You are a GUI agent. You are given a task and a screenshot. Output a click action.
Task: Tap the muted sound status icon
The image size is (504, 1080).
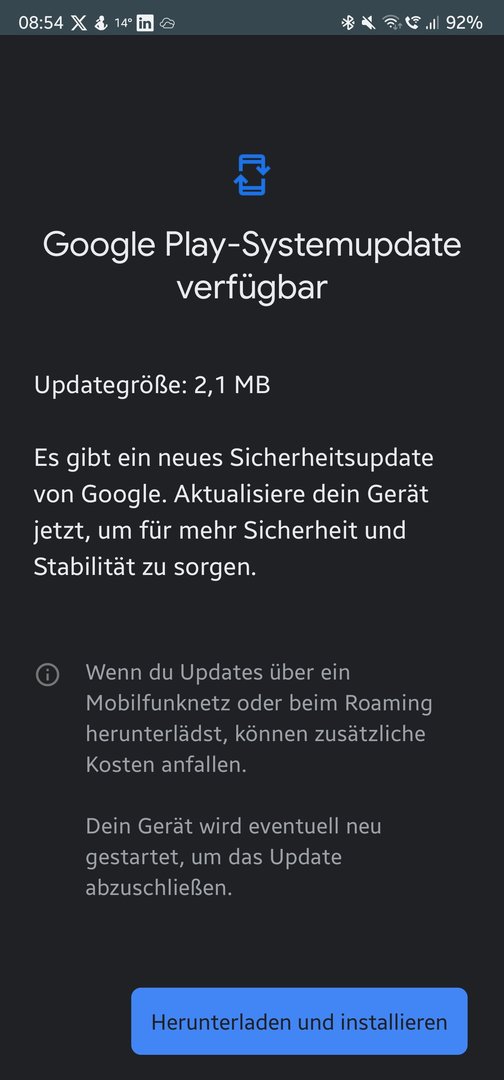[x=369, y=23]
